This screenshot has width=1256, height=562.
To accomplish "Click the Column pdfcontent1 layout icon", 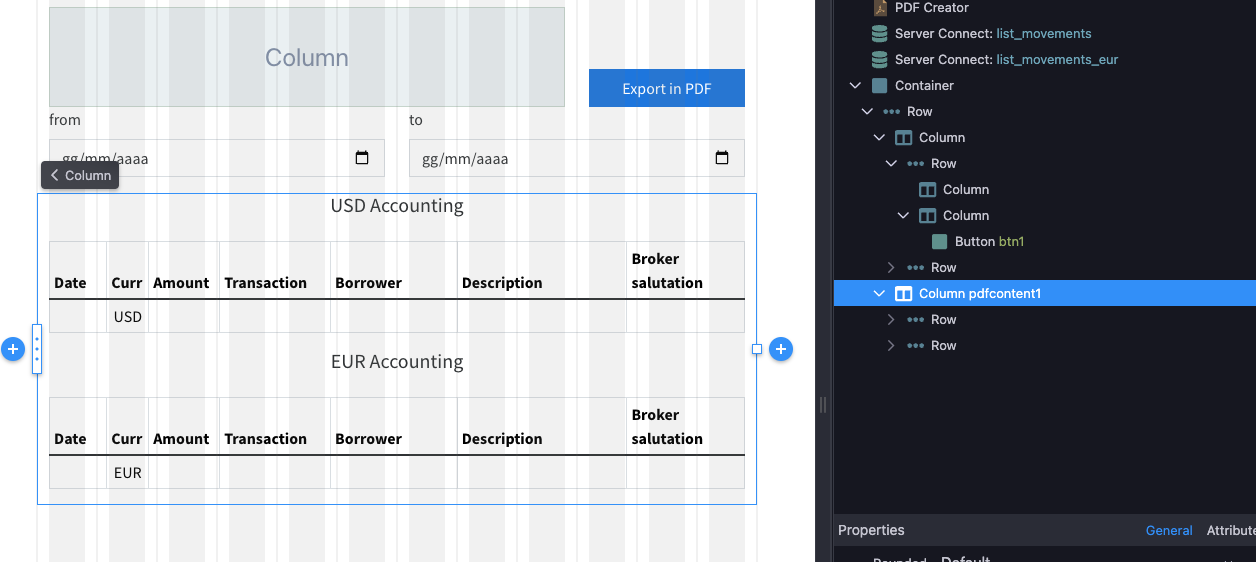I will pos(903,293).
